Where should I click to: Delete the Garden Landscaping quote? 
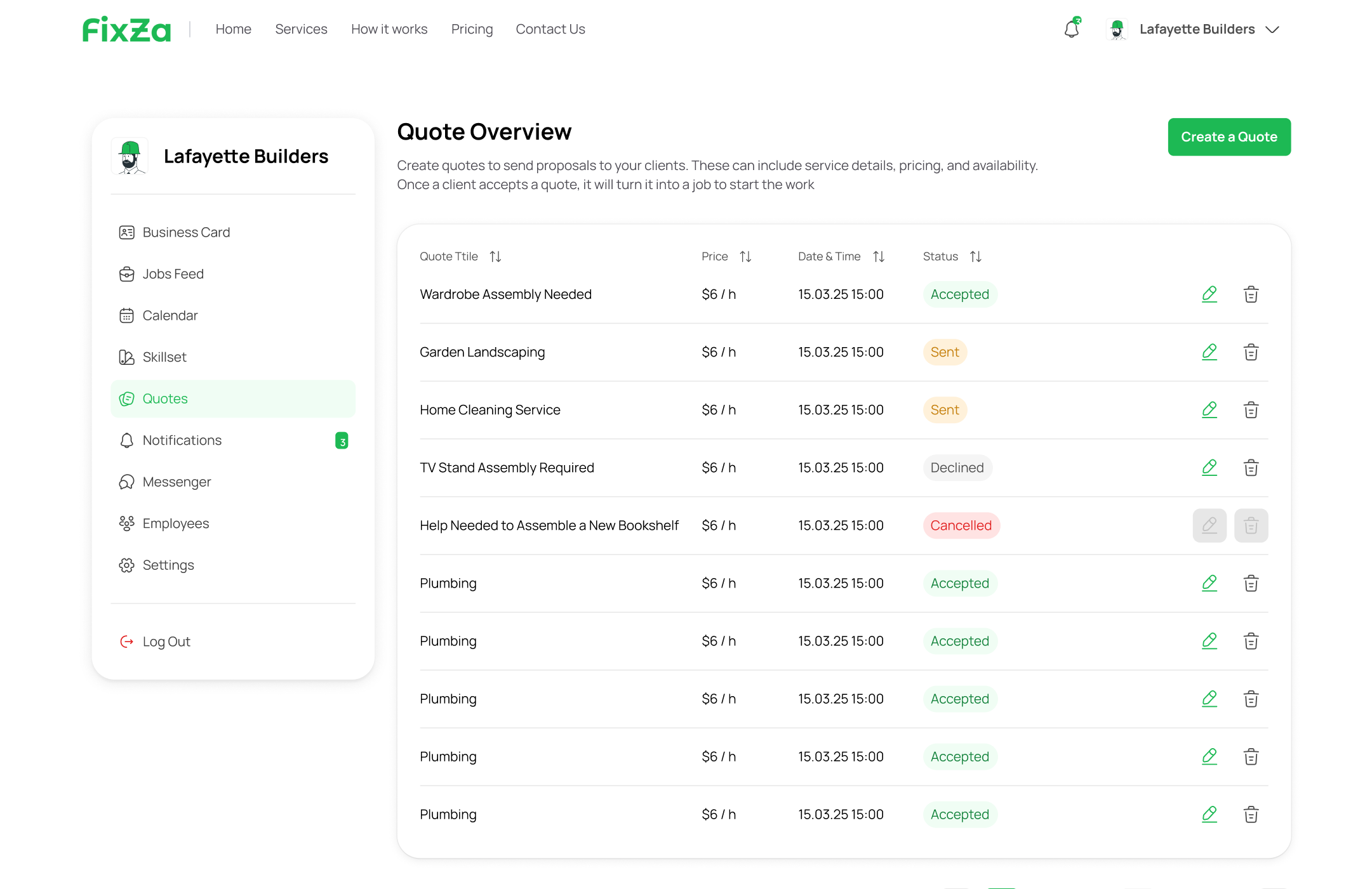[x=1251, y=352]
